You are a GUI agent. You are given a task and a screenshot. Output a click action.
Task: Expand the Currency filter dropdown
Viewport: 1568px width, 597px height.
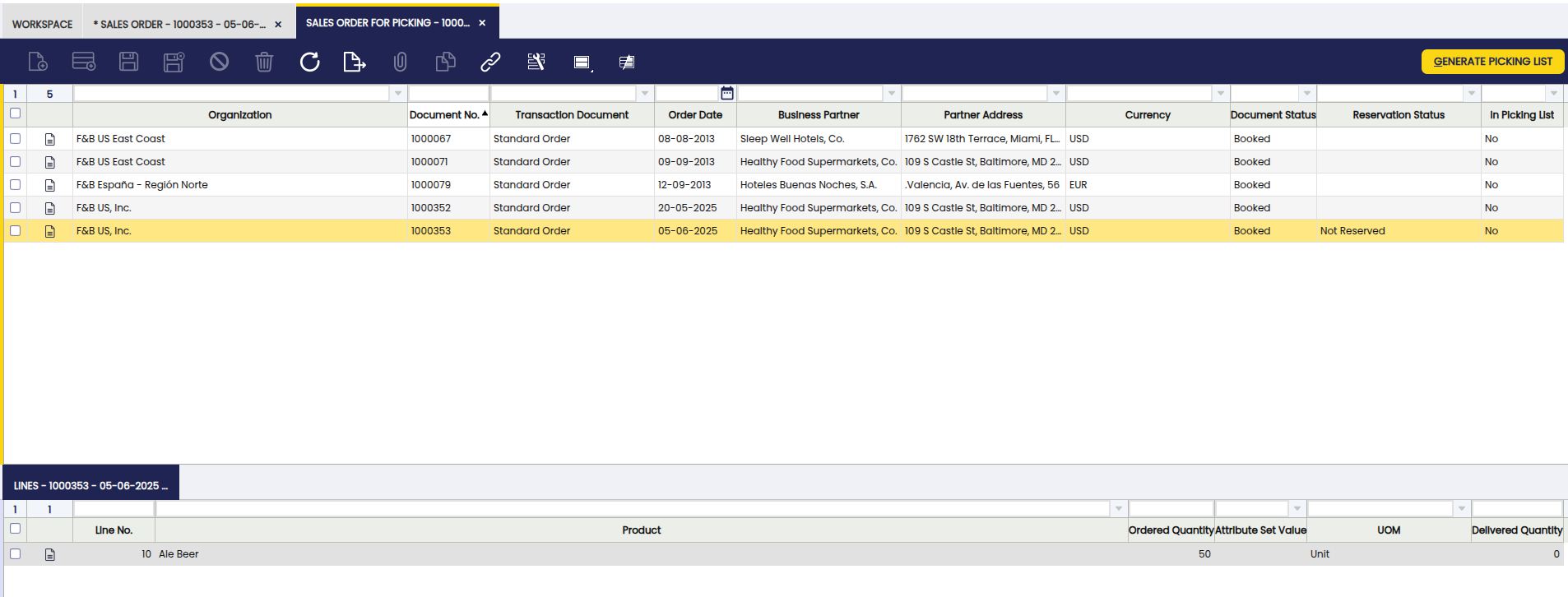pyautogui.click(x=1221, y=94)
